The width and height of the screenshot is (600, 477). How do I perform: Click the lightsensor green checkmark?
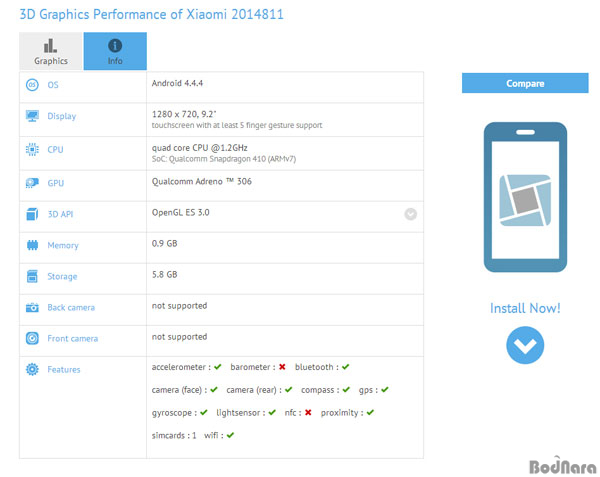pos(272,412)
